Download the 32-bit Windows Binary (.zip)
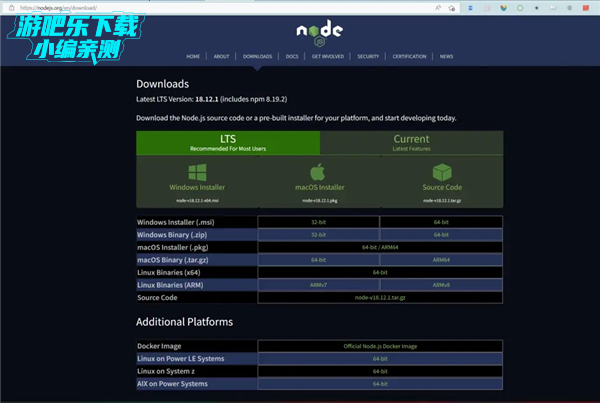The width and height of the screenshot is (600, 403). 318,234
